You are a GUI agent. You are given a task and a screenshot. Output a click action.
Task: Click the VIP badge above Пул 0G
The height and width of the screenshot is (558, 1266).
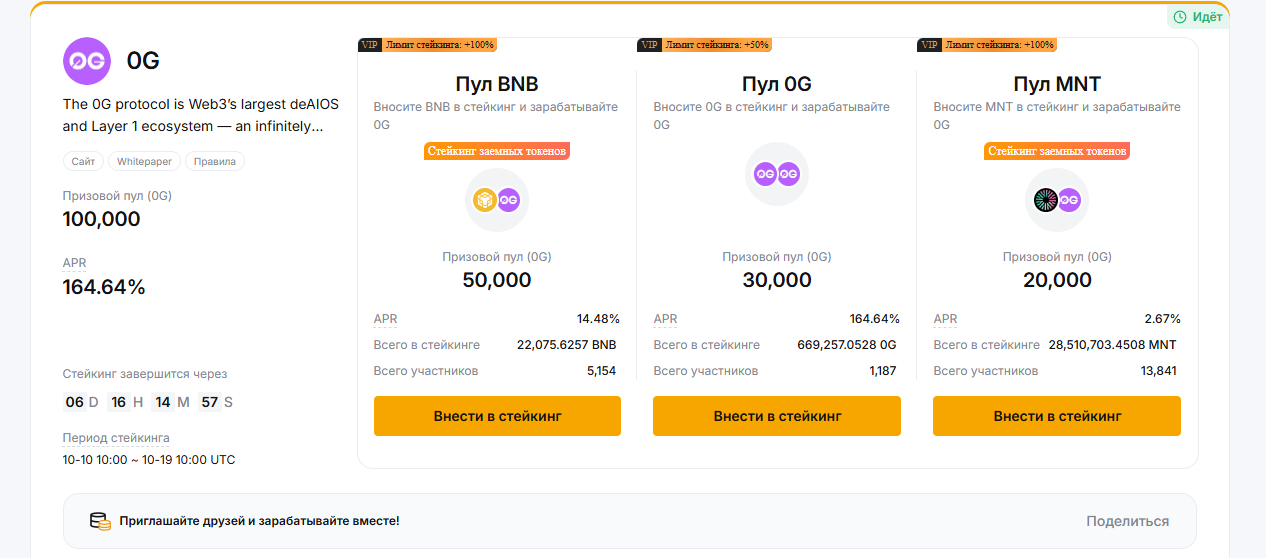(x=649, y=45)
